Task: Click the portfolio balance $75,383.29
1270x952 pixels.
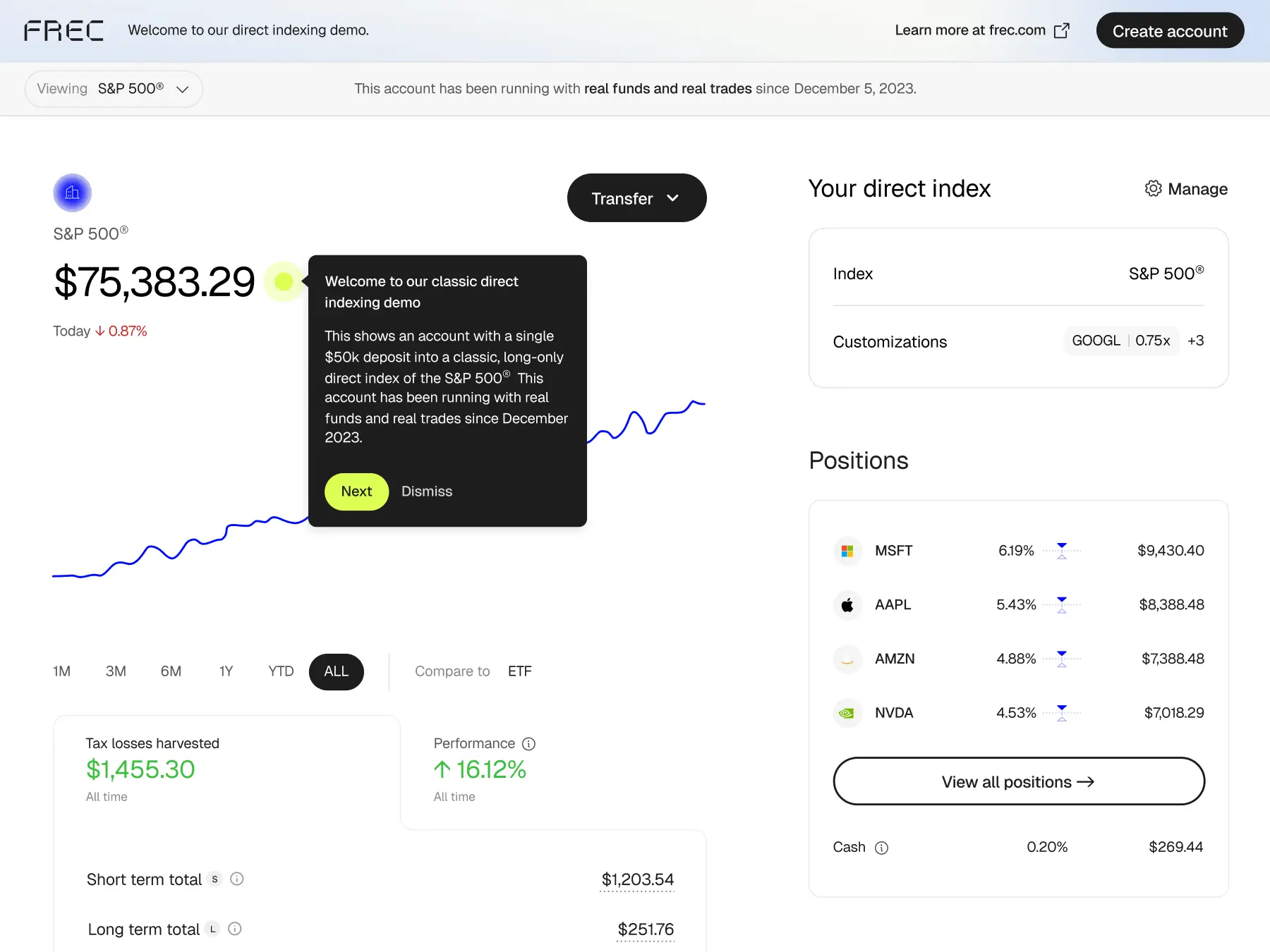Action: tap(155, 282)
